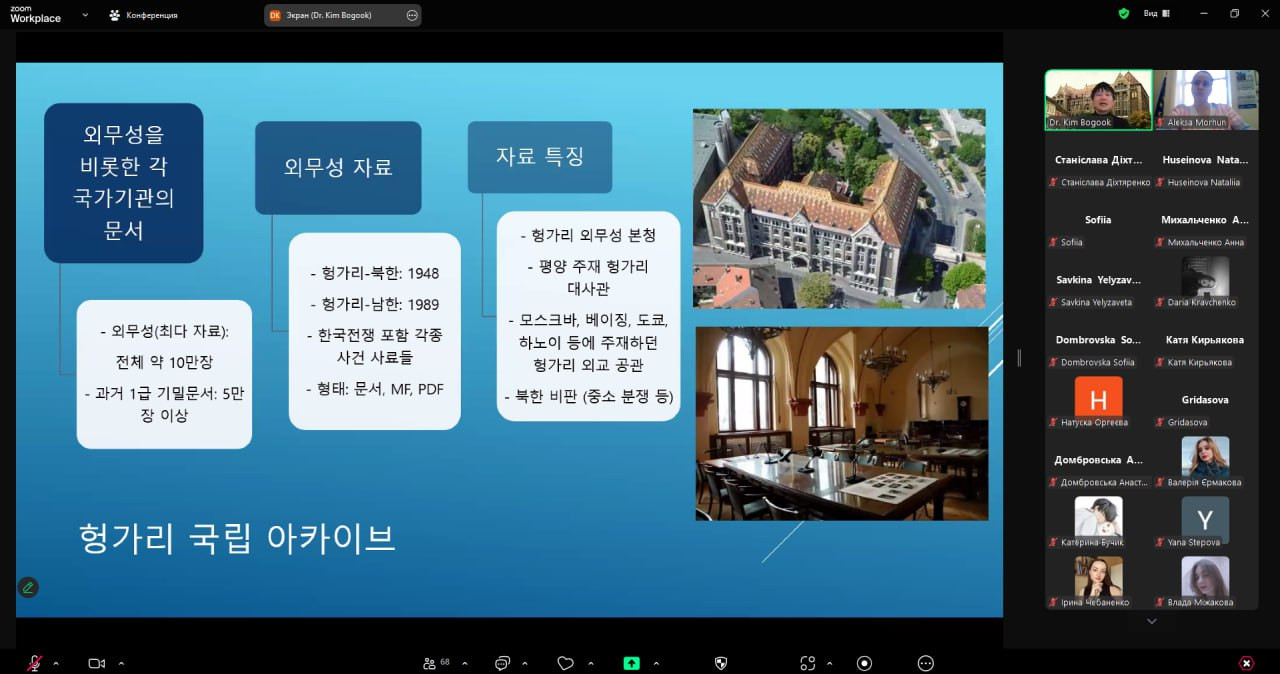This screenshot has width=1280, height=674.
Task: Toggle meeting recording
Action: (x=865, y=663)
